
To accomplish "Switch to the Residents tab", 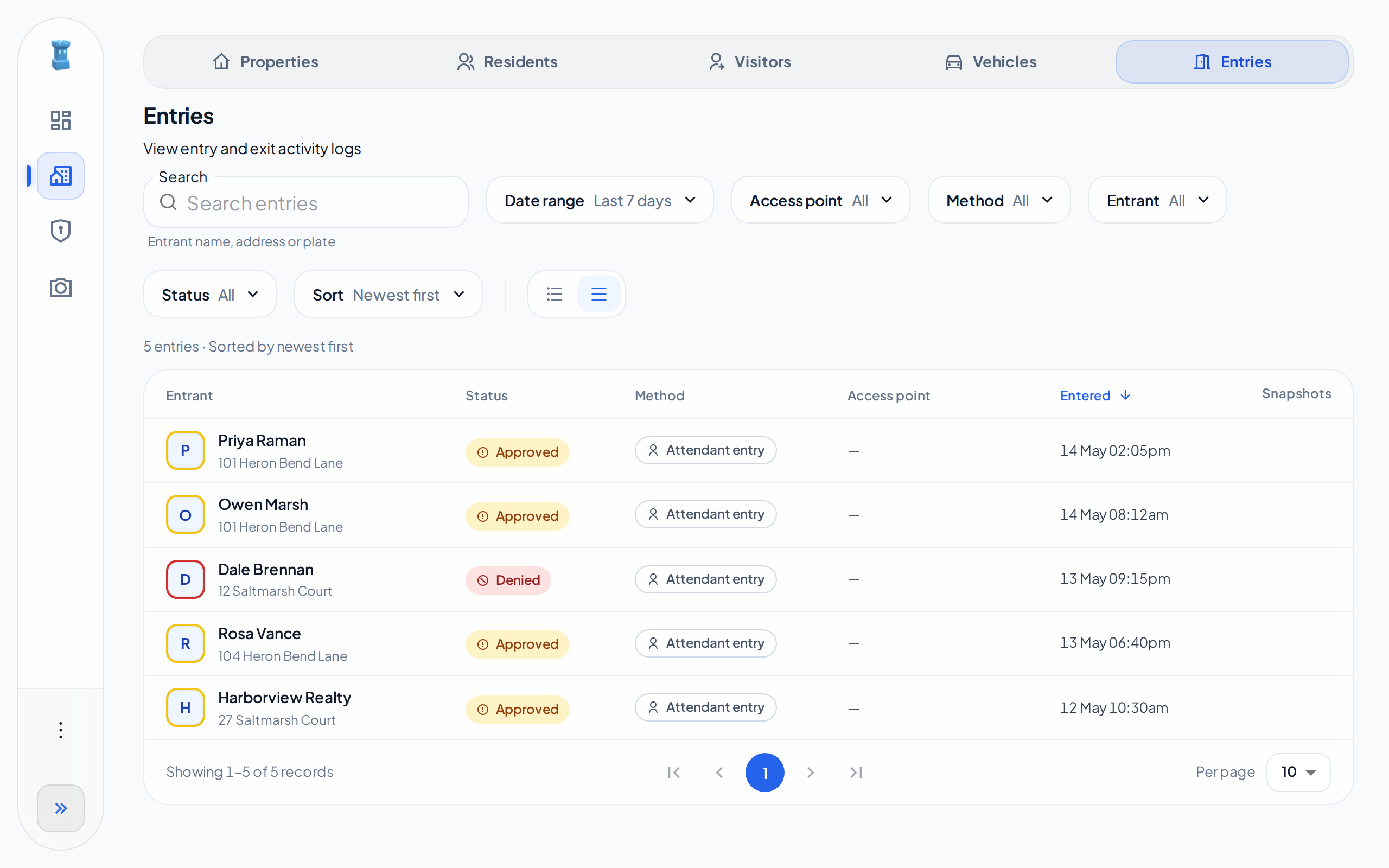I will [x=507, y=62].
